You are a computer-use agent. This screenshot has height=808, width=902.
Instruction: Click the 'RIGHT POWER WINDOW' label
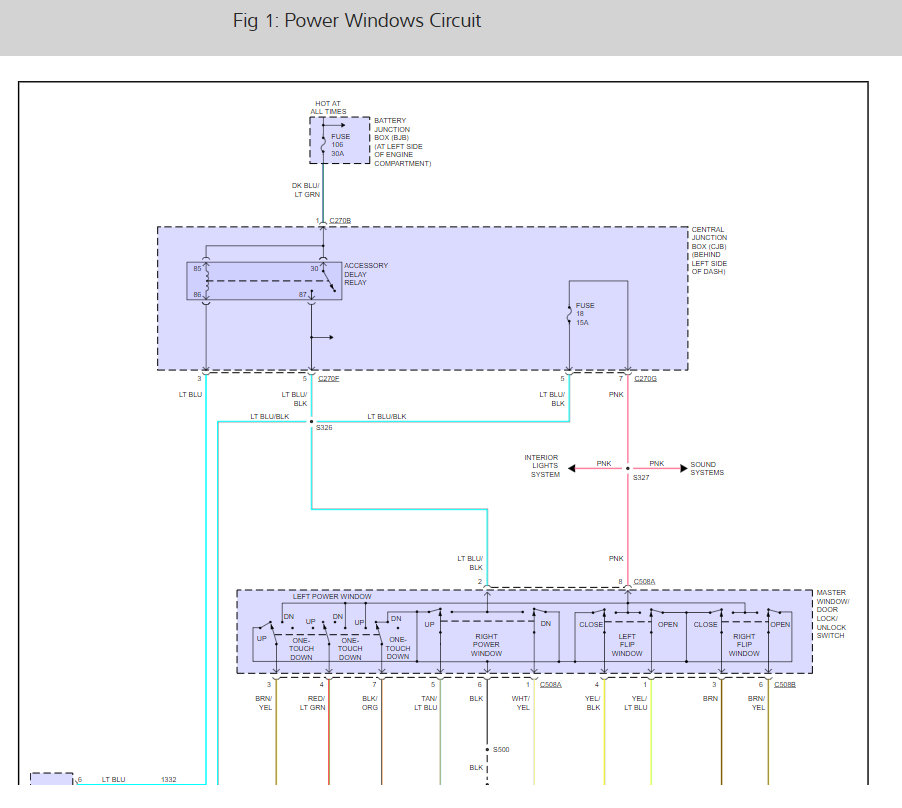pyautogui.click(x=486, y=645)
